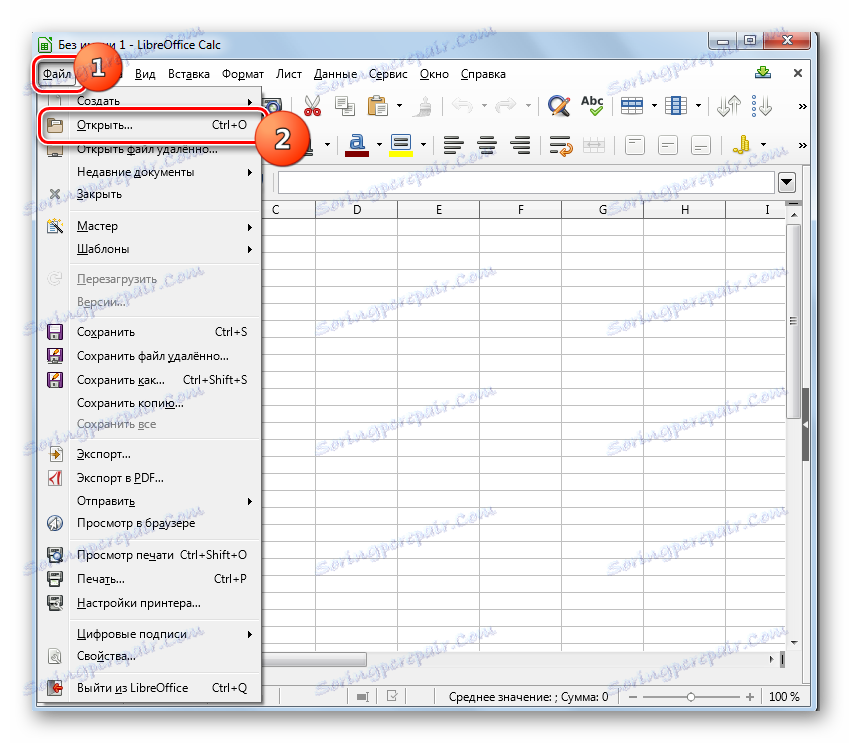Click the zoom in plus button
The image size is (852, 743).
pyautogui.click(x=750, y=697)
